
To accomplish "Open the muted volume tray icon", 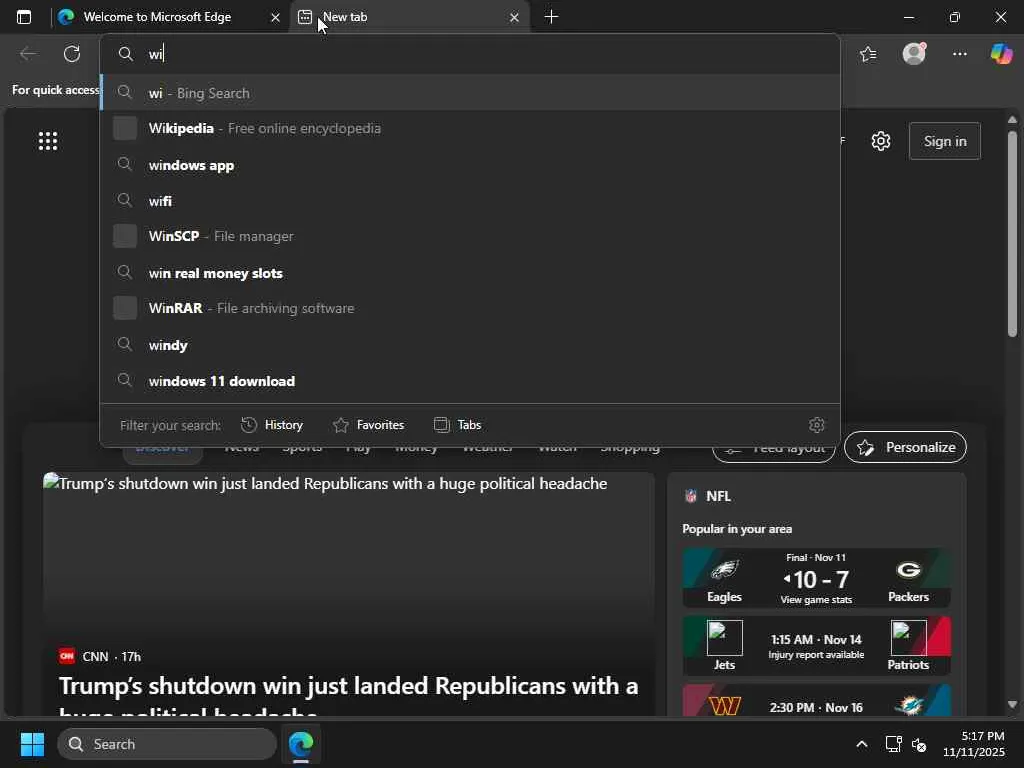I will pyautogui.click(x=919, y=744).
